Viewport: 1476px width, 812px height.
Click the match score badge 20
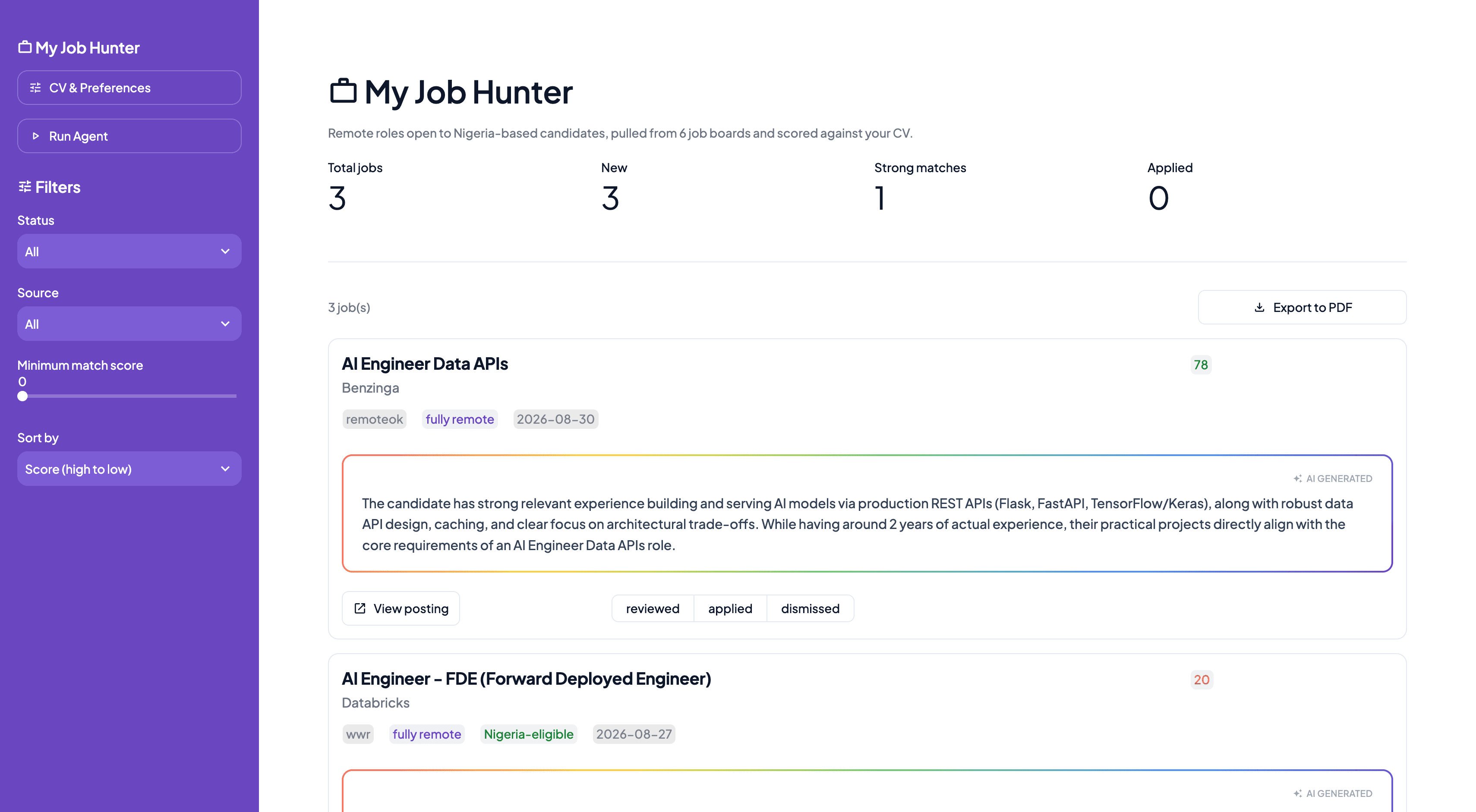click(1202, 680)
